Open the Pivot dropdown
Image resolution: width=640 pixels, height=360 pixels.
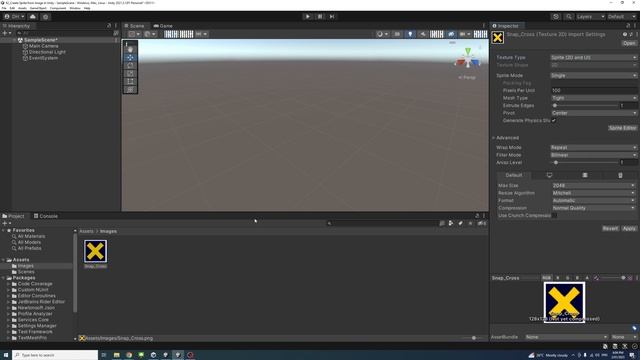click(593, 113)
